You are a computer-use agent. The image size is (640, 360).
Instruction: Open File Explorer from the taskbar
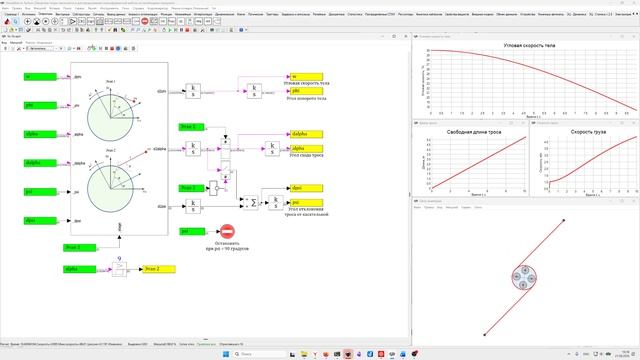pos(304,354)
